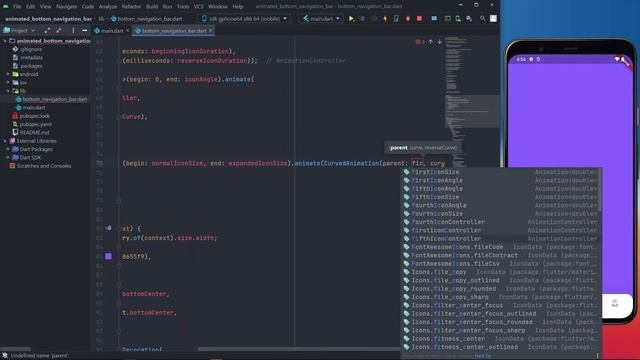
Task: Click the red Flutter DevTools icon
Action: click(408, 19)
